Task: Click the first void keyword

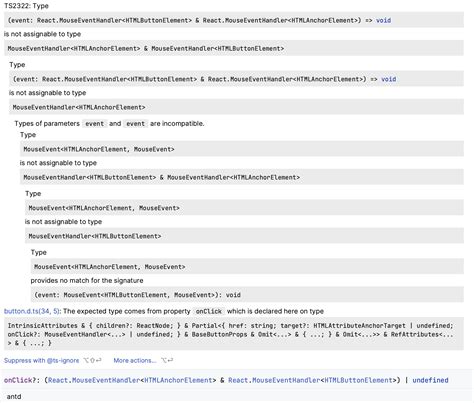Action: point(383,20)
